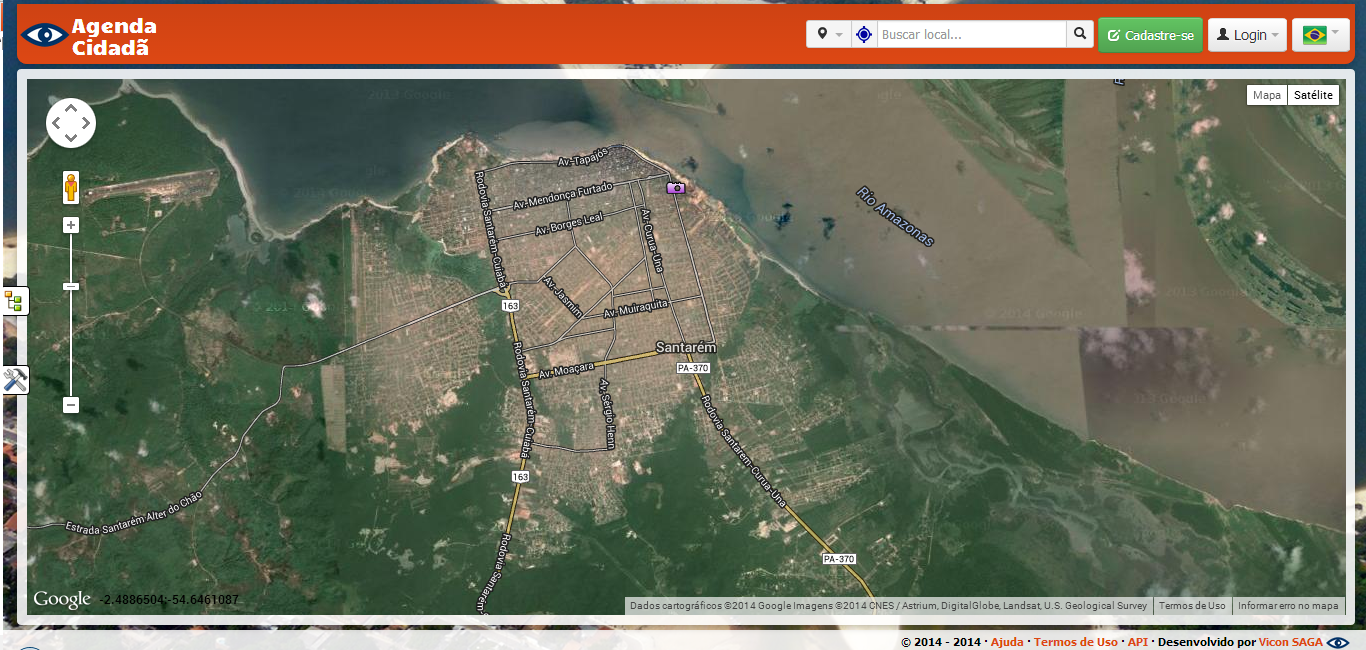Switch map view to Satélite
Viewport: 1366px width, 650px height.
pos(1312,95)
